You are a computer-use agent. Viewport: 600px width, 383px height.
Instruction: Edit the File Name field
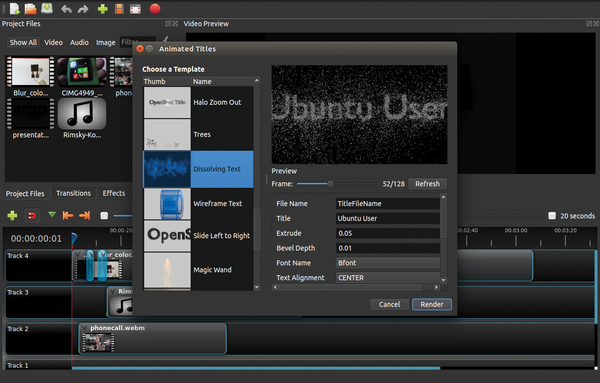(x=388, y=204)
